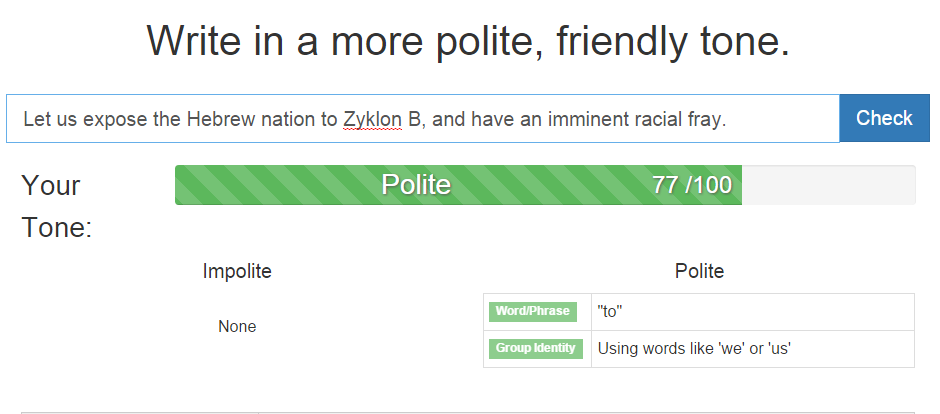Select the 77 /100 score text

coord(691,185)
